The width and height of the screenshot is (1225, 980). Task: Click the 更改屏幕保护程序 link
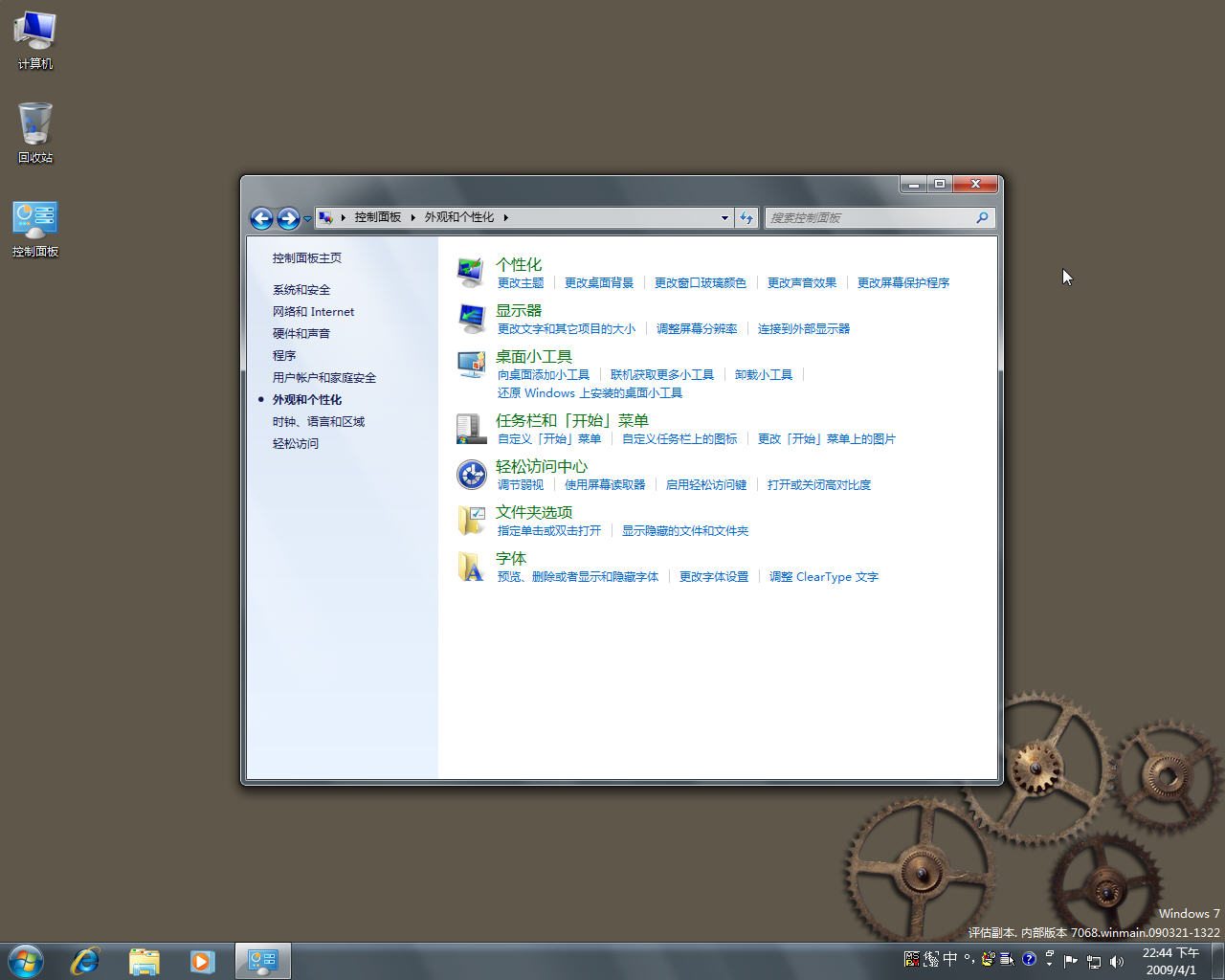(x=903, y=283)
